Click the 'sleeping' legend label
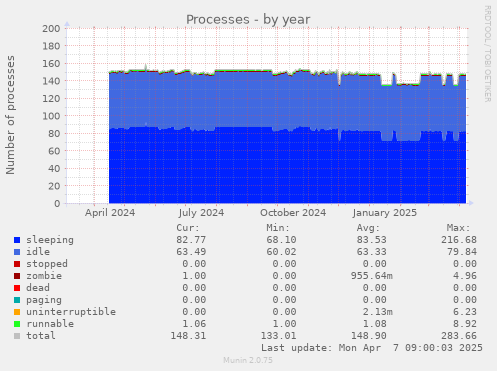Image resolution: width=497 pixels, height=371 pixels. 50,240
